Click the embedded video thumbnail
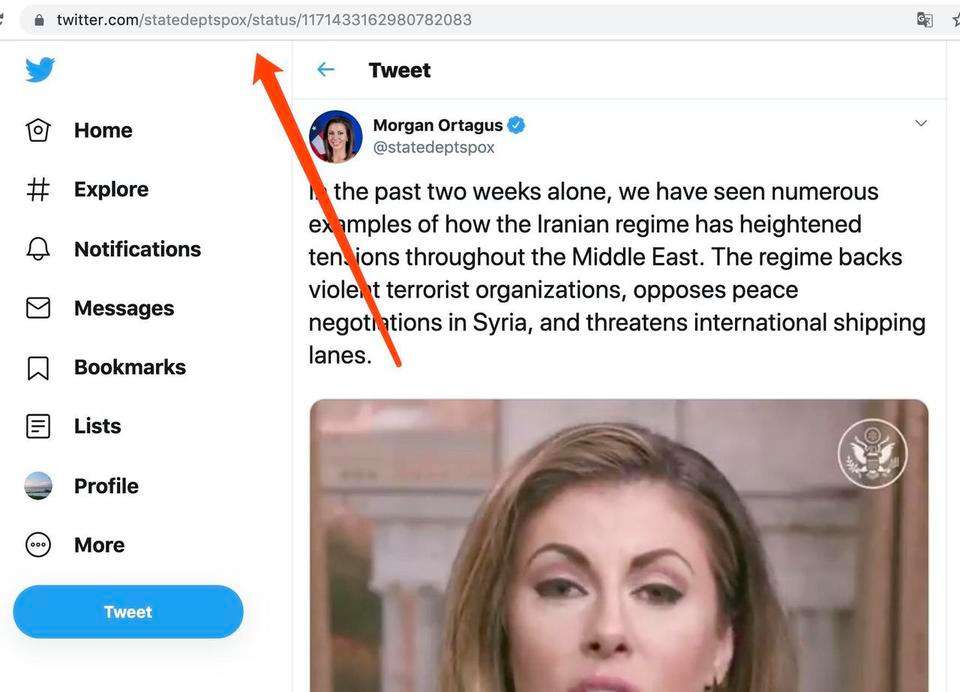 point(619,546)
